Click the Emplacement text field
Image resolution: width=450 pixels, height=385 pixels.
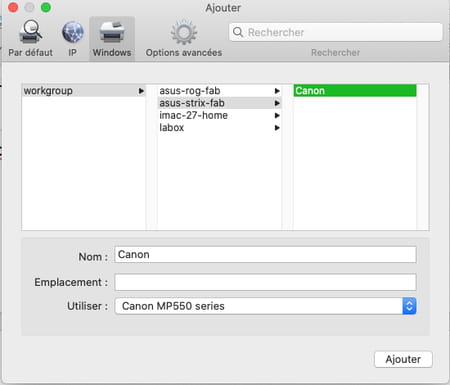265,282
